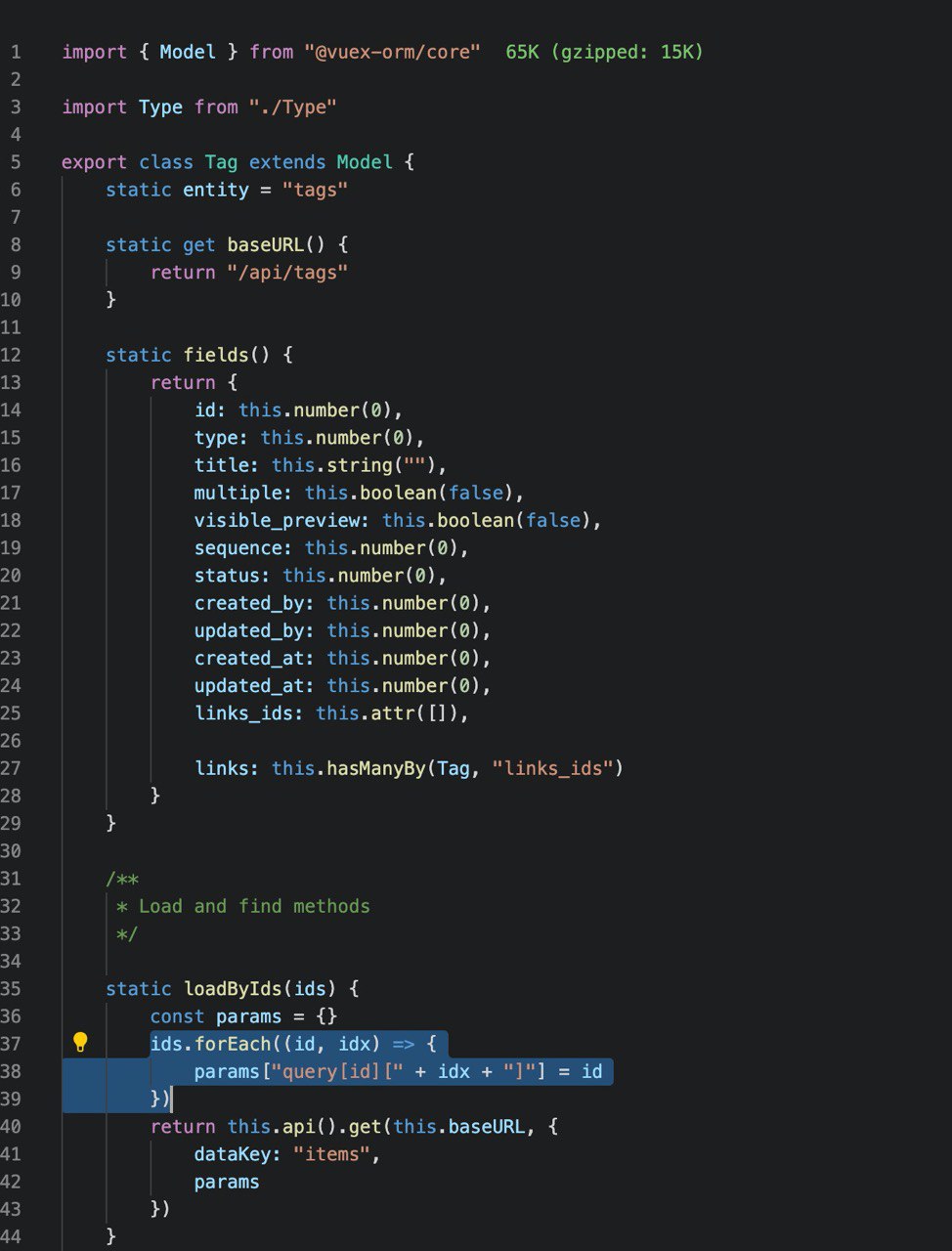This screenshot has height=1251, width=952.
Task: Click the "items" string value
Action: tap(331, 1154)
